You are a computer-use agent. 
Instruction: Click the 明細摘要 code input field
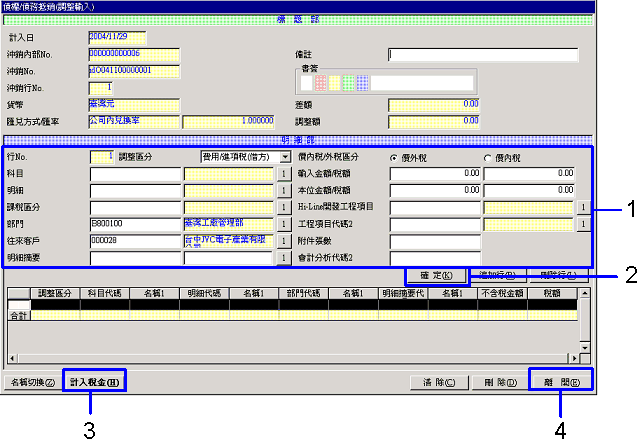point(135,258)
